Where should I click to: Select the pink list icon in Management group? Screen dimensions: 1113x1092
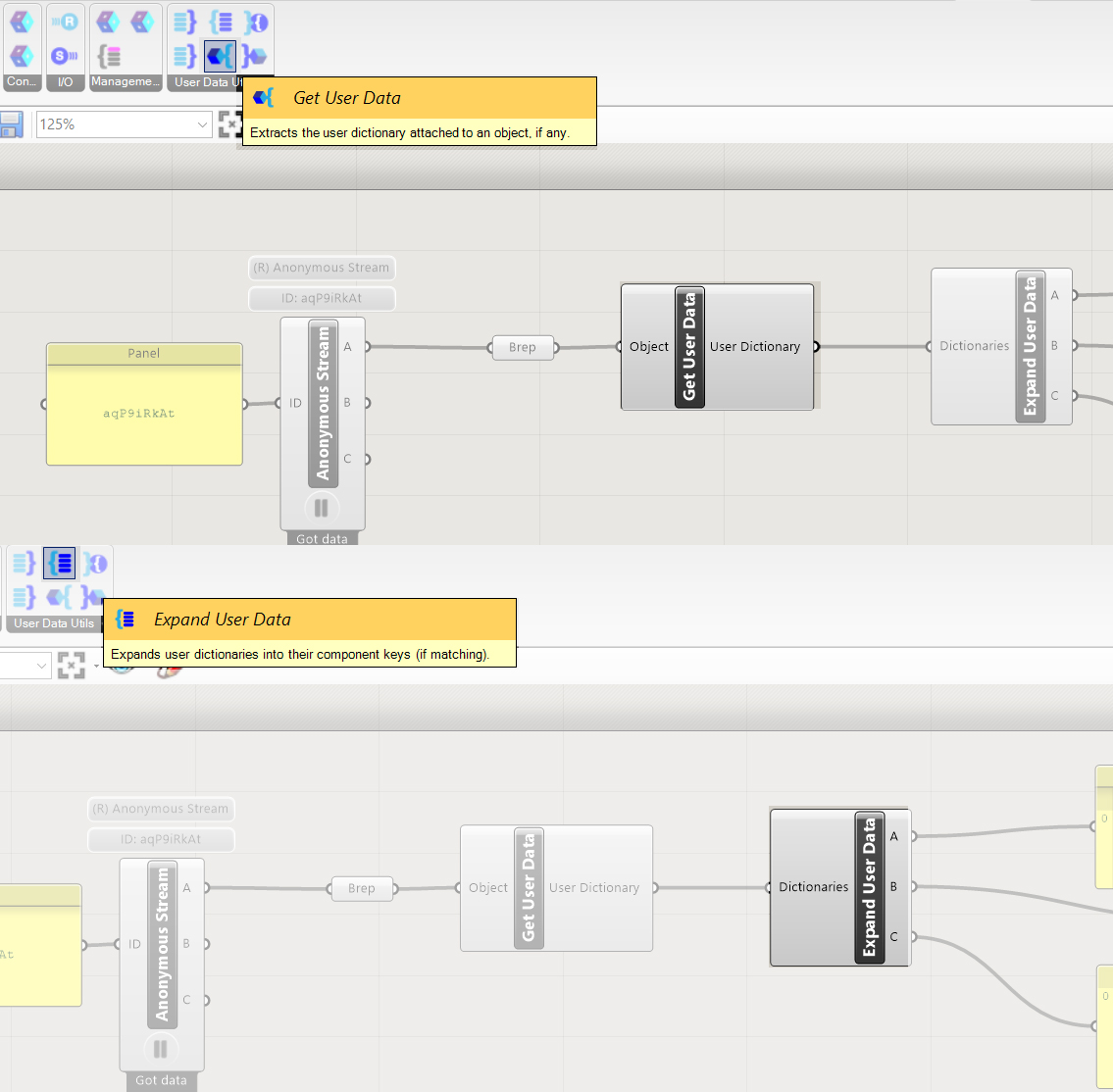click(109, 56)
